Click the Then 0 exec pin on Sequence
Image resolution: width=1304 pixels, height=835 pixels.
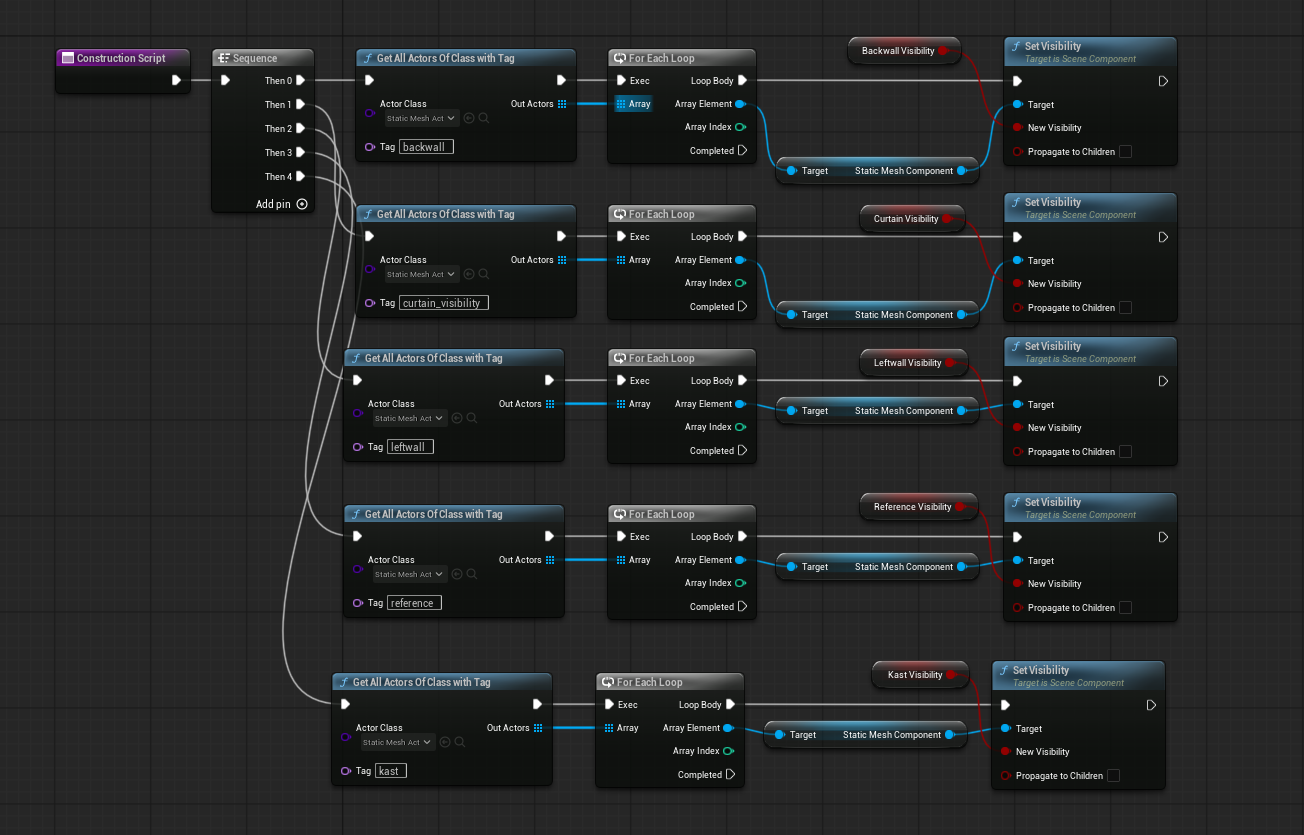[x=301, y=81]
